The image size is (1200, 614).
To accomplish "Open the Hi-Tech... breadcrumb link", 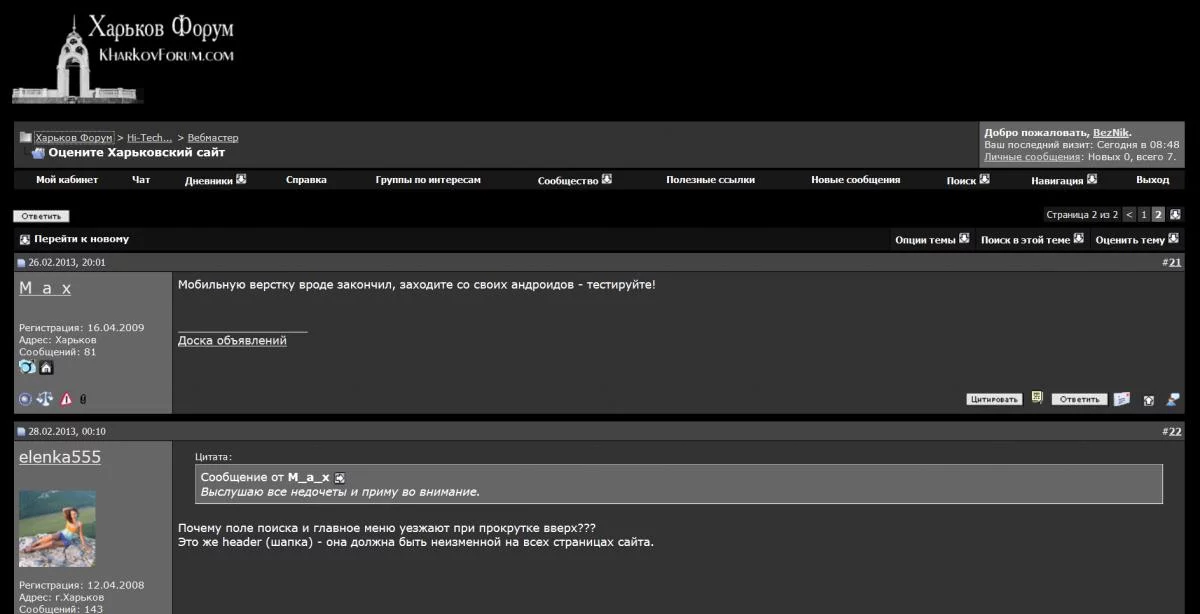I will point(150,137).
